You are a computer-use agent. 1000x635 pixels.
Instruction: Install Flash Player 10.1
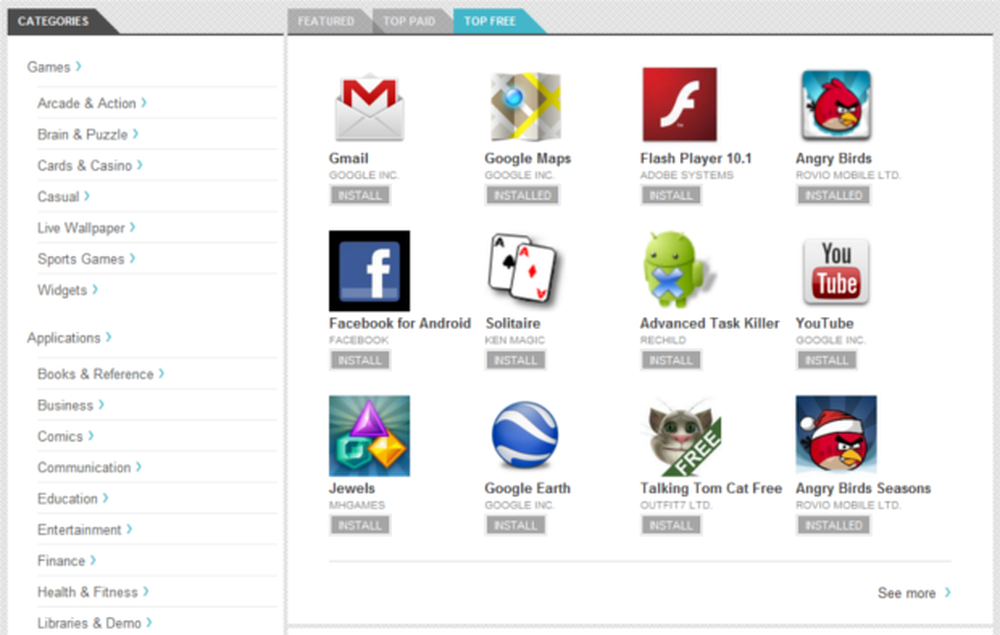(671, 195)
